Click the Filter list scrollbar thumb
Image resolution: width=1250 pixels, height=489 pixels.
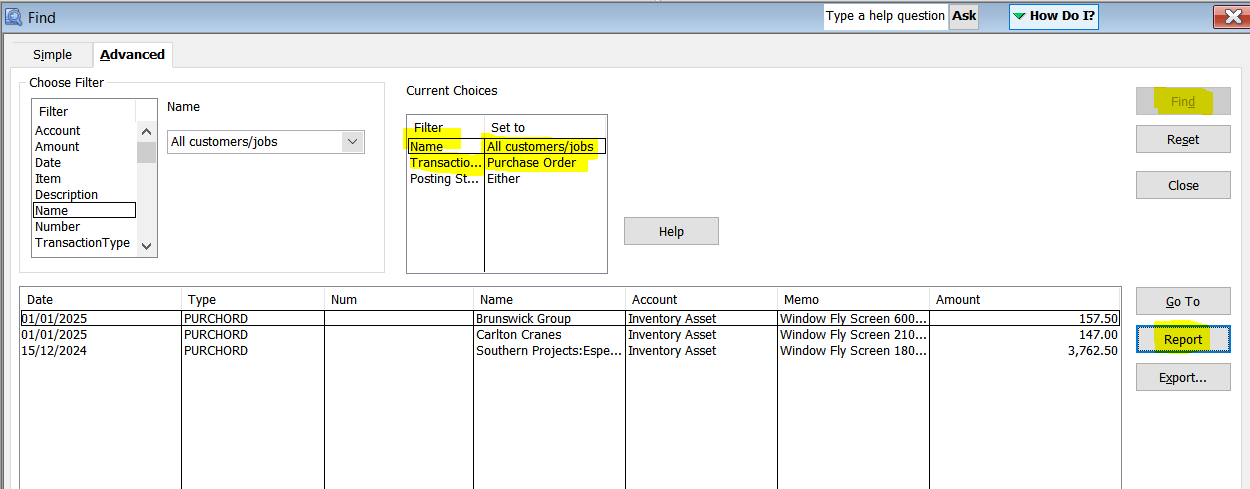coord(147,152)
